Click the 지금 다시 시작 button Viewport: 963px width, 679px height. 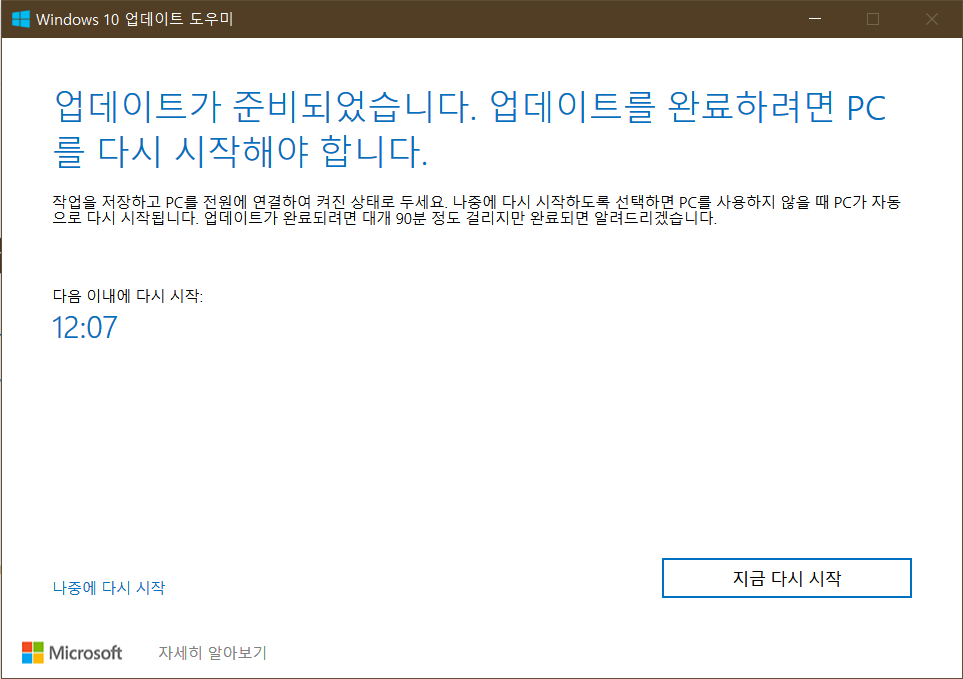click(786, 578)
